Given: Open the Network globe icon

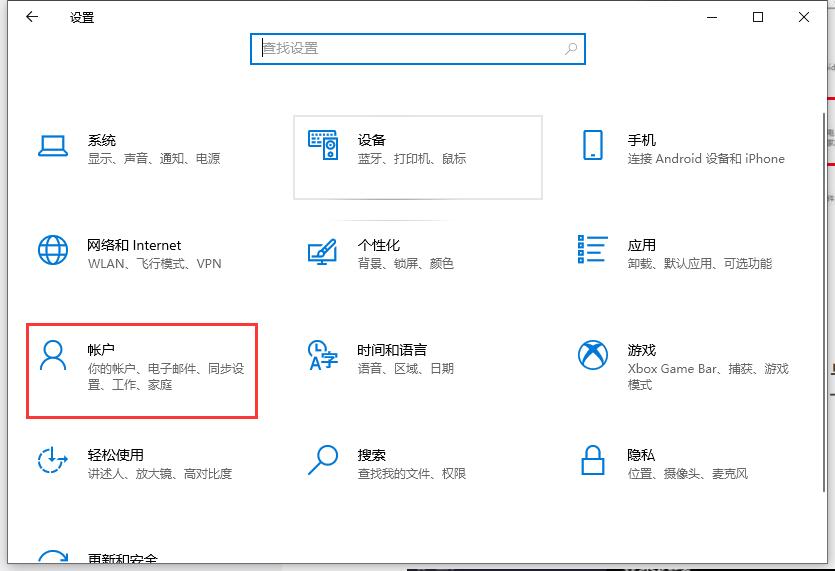Looking at the screenshot, I should click(53, 250).
